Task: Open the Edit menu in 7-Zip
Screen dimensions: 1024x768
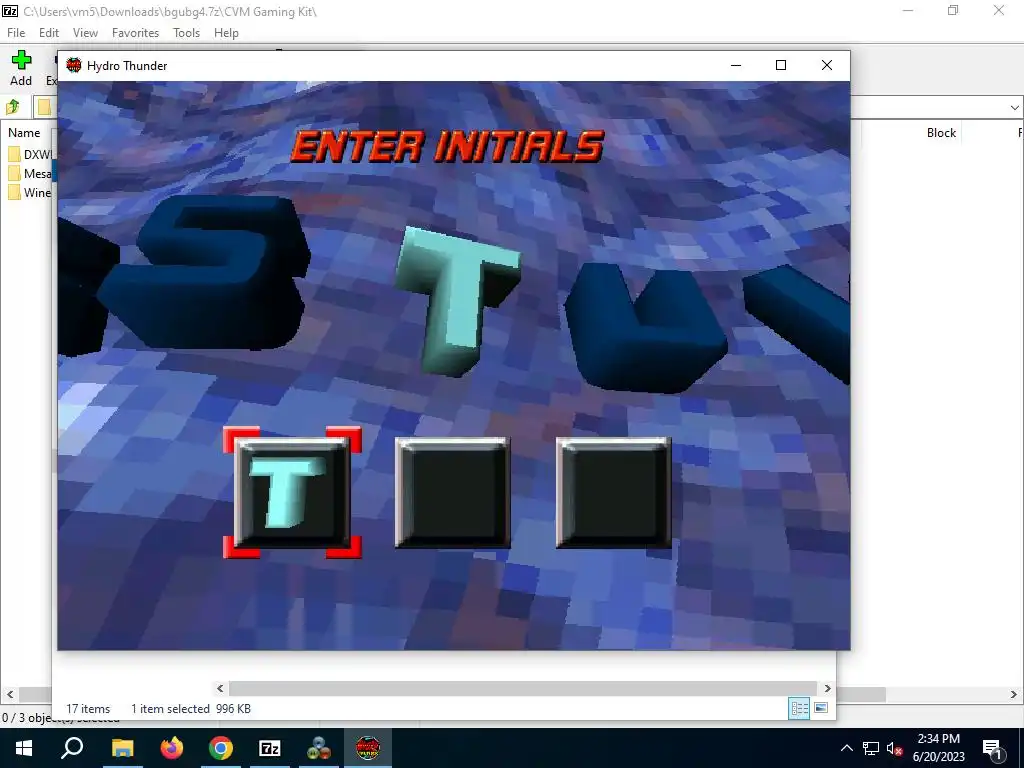Action: [48, 33]
